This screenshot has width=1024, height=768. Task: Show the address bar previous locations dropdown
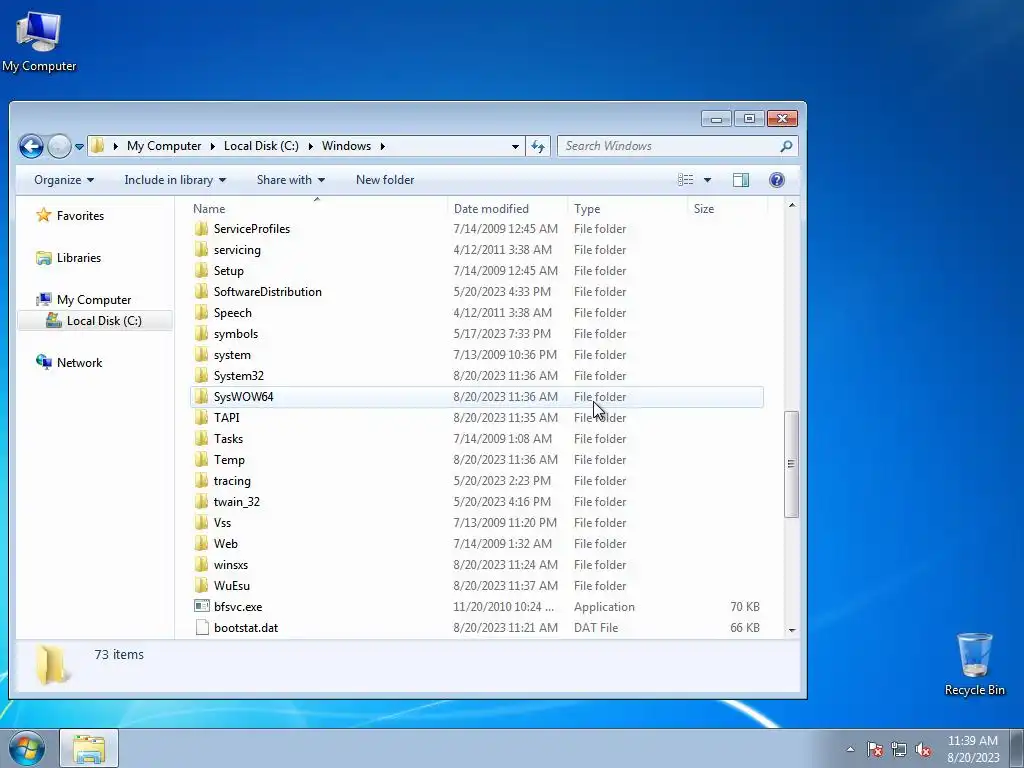click(515, 146)
